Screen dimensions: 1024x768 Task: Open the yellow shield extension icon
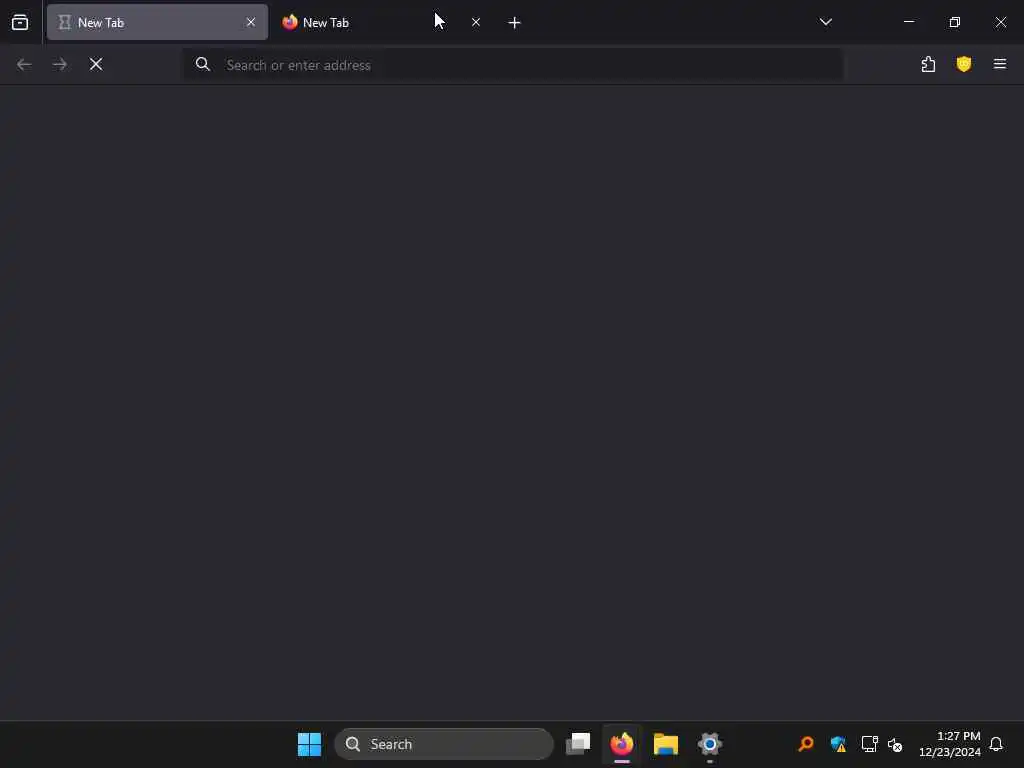coord(964,64)
